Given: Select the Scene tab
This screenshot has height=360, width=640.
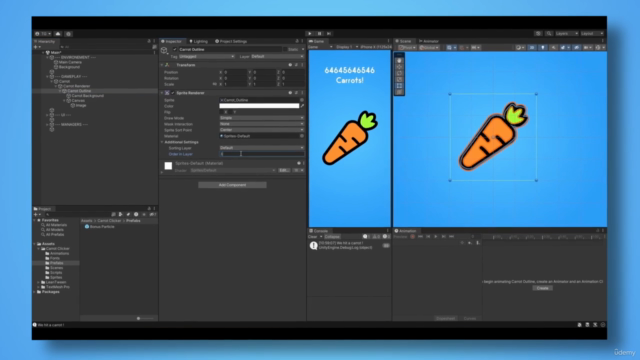Looking at the screenshot, I should coord(403,41).
